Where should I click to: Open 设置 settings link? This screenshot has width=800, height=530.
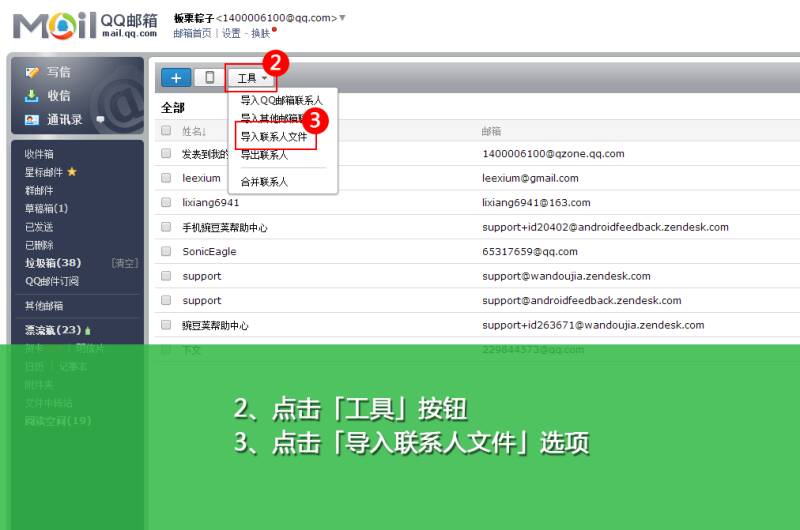(231, 33)
